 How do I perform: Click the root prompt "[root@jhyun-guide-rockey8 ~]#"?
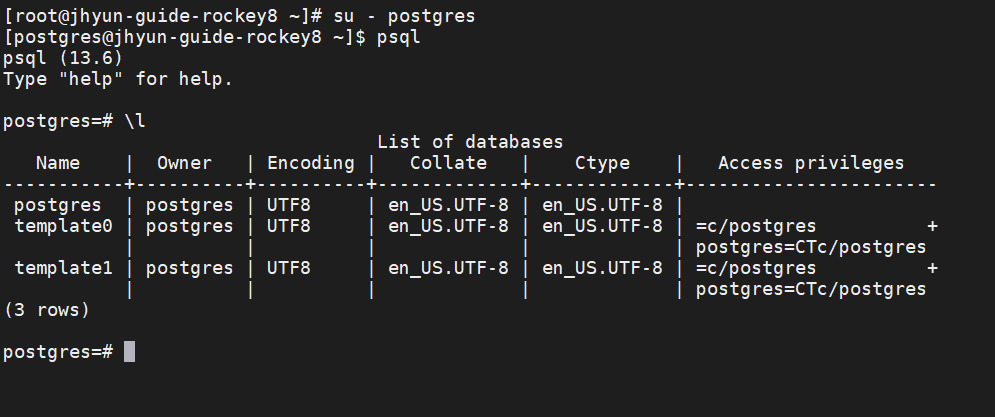point(163,16)
